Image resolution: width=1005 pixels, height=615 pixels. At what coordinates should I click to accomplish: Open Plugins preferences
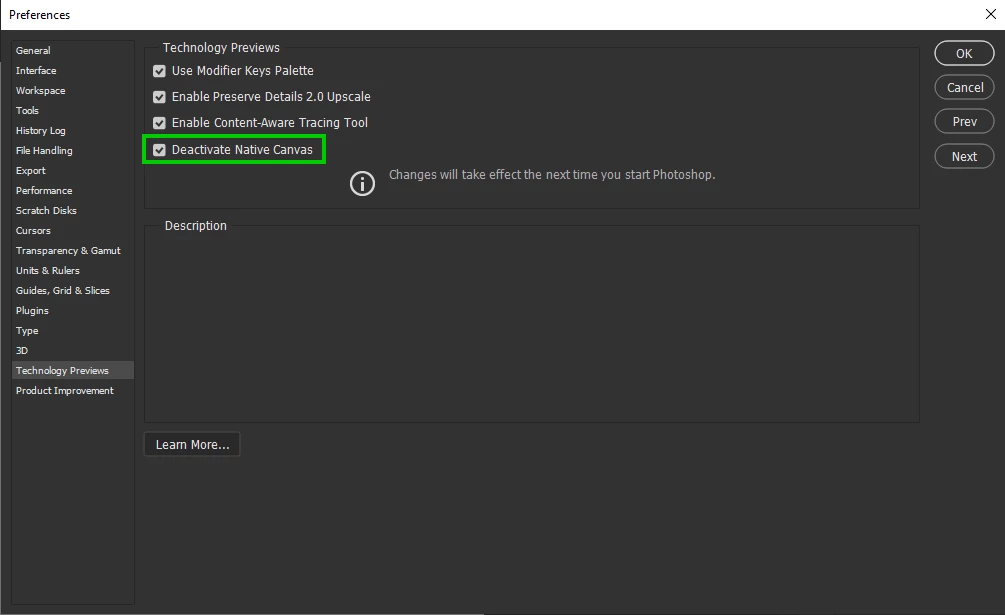coord(72,311)
